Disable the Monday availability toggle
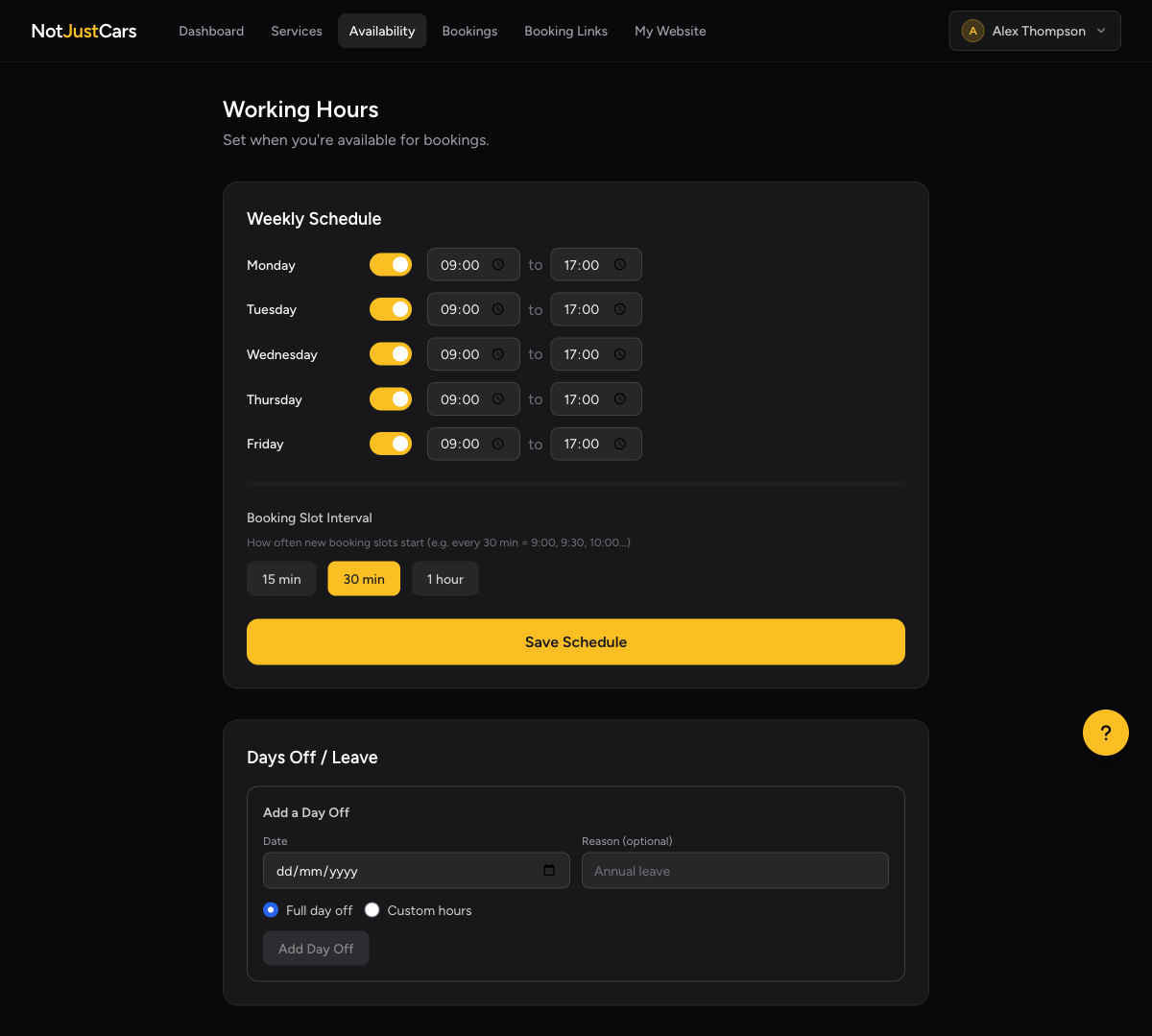 point(391,264)
